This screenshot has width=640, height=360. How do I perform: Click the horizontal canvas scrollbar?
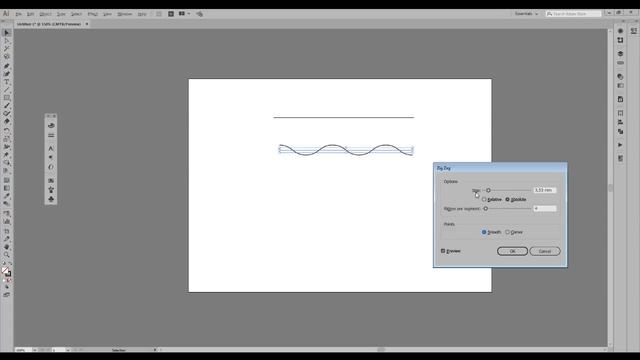pos(382,350)
